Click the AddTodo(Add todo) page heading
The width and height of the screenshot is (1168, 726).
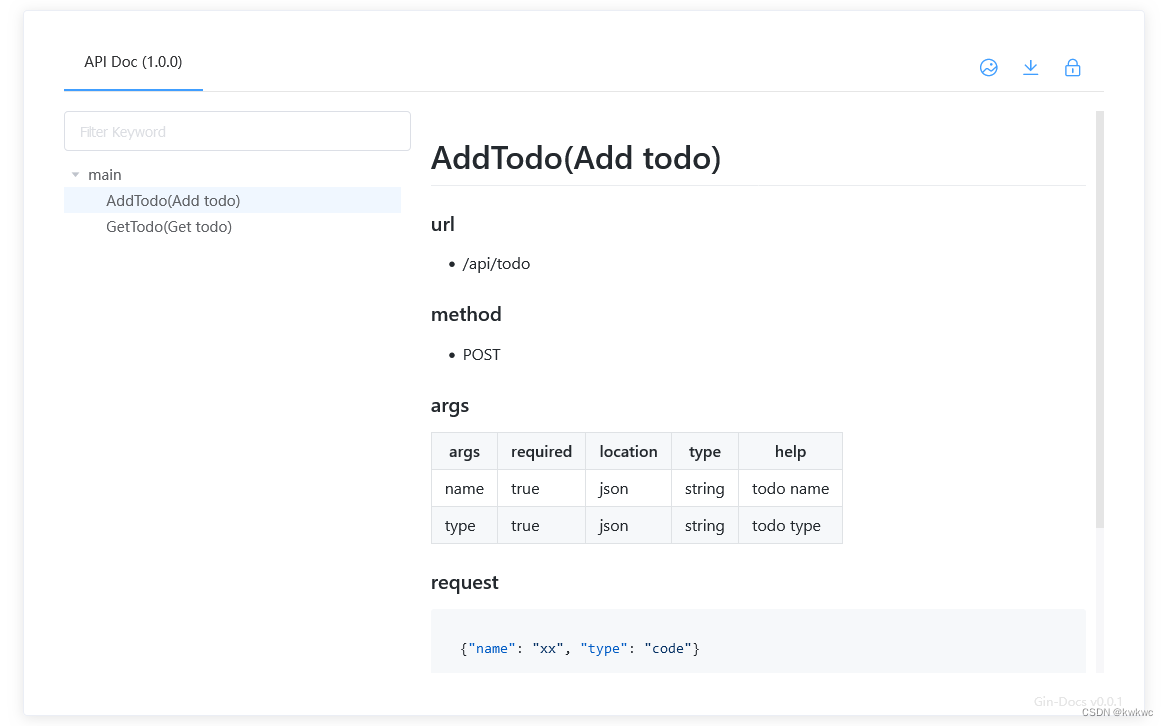point(576,158)
